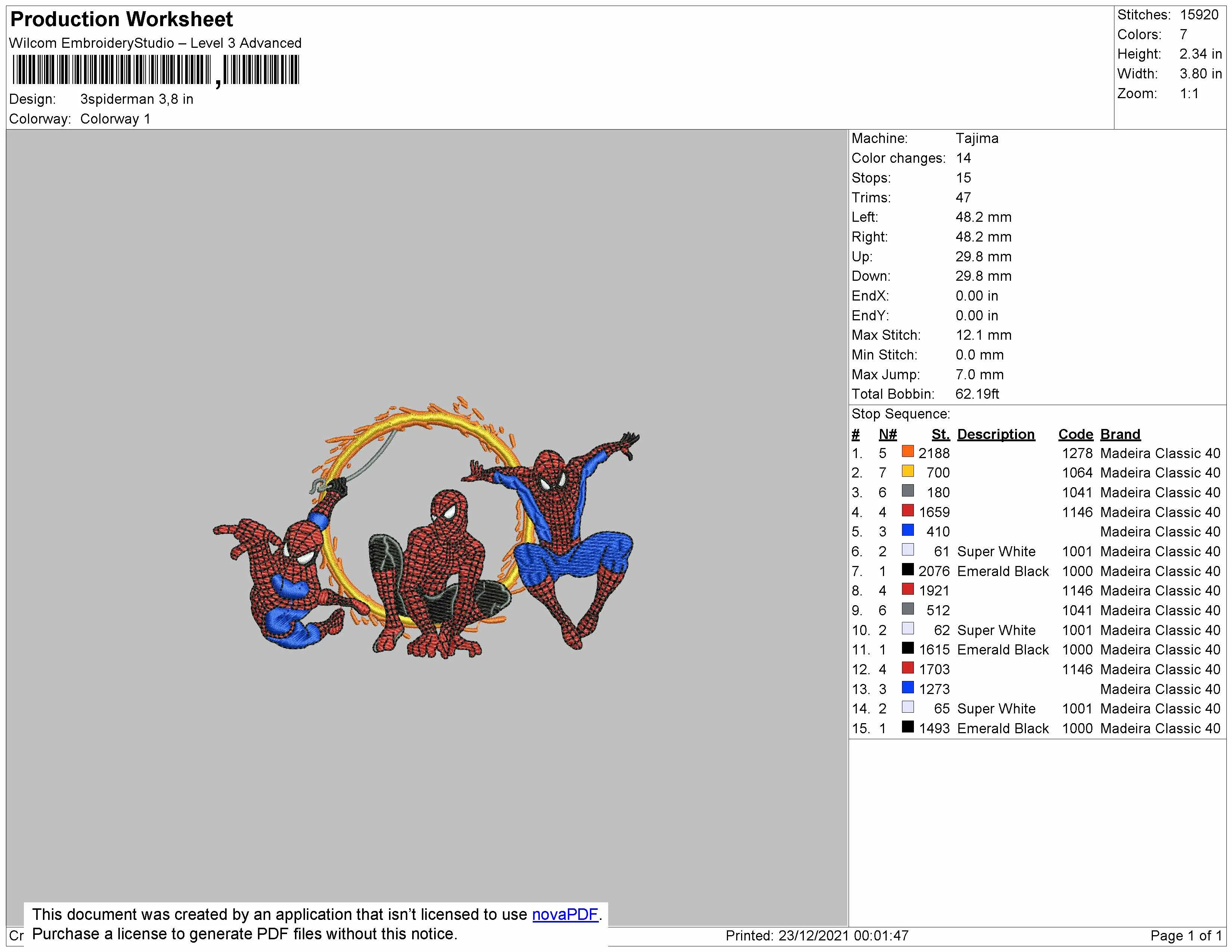Click the Zoom value 1:1

click(1189, 94)
